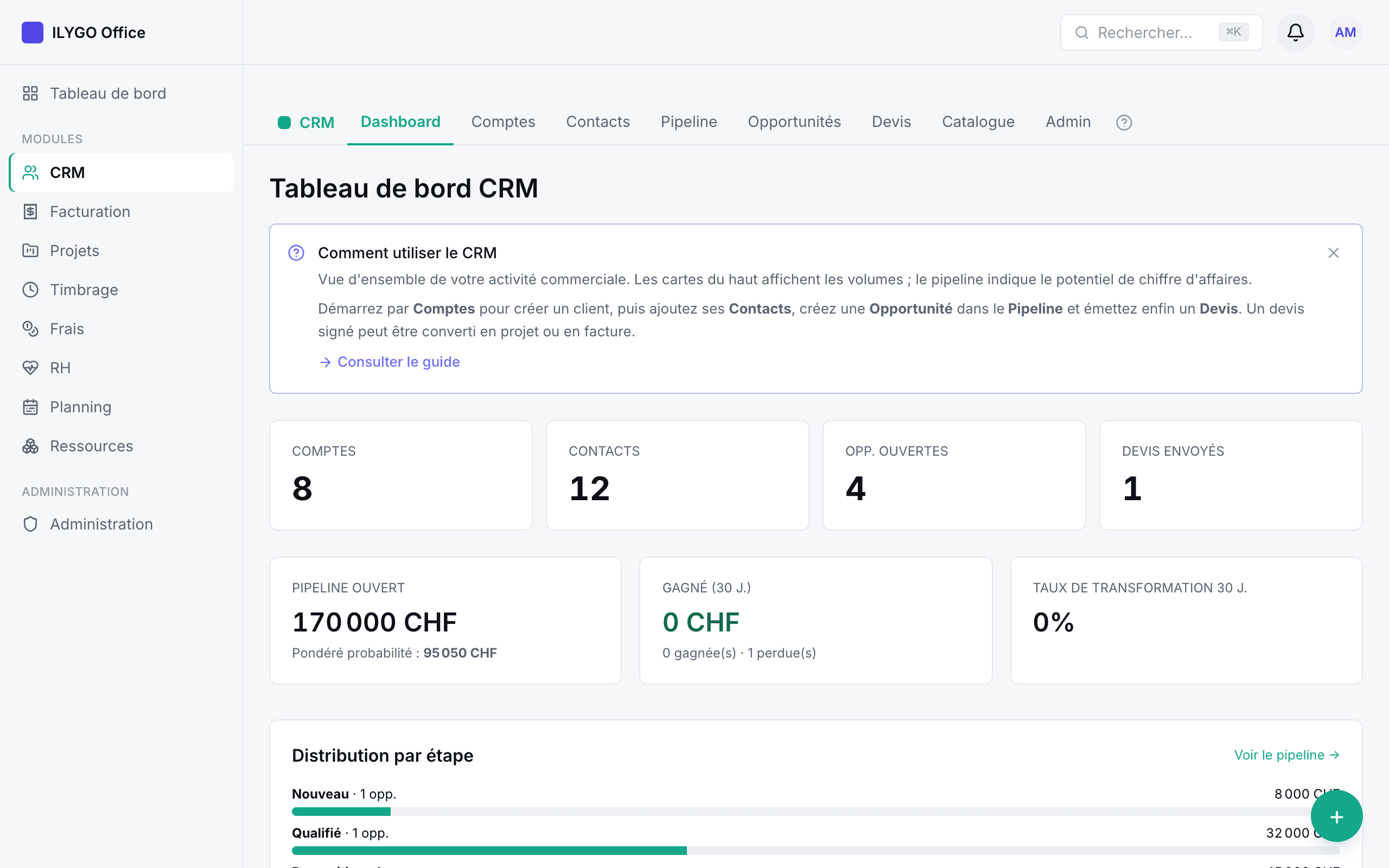
Task: Switch to the Dashboard tab
Action: [400, 122]
